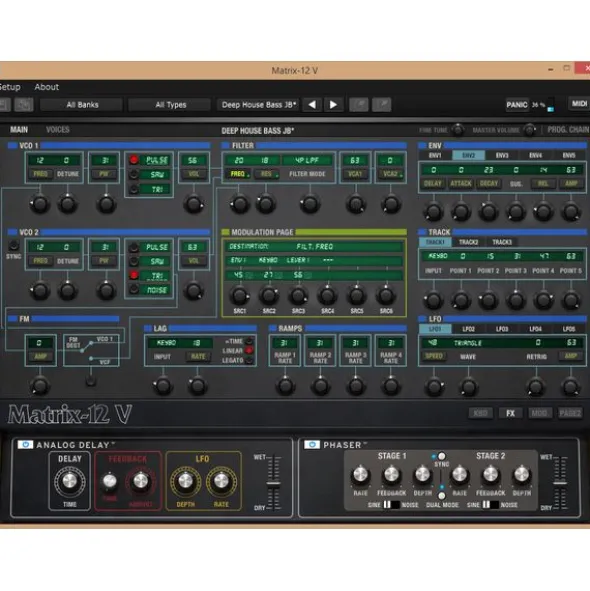The width and height of the screenshot is (590, 591).
Task: Click the Filter FREQ knob
Action: [x=239, y=204]
